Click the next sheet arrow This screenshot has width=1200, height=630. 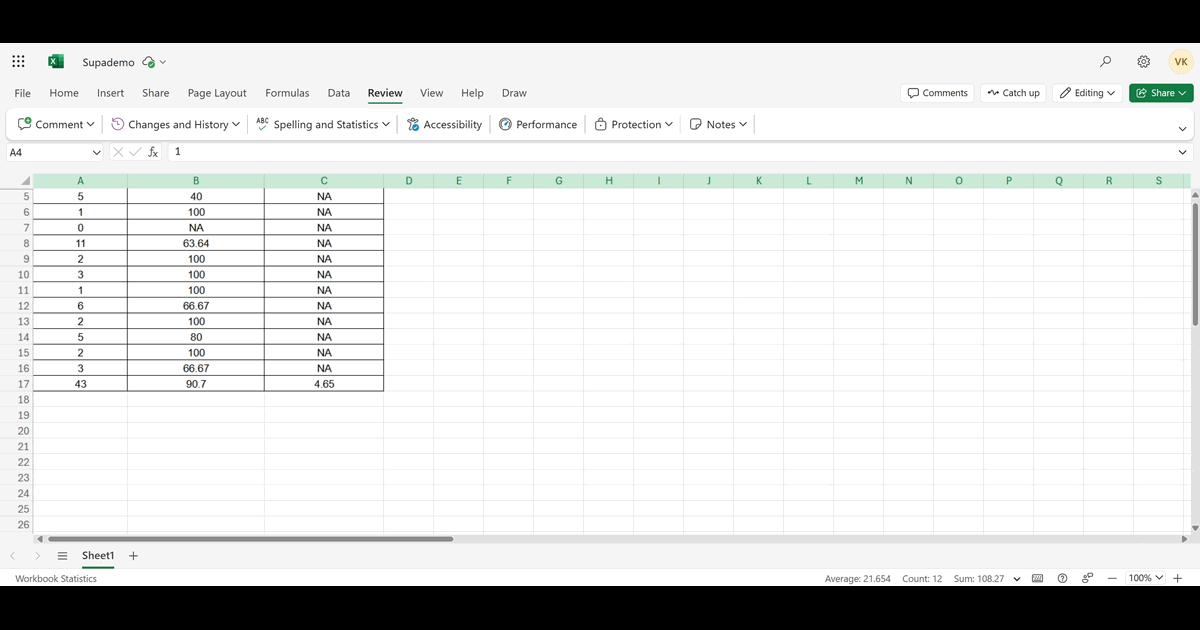(x=37, y=556)
